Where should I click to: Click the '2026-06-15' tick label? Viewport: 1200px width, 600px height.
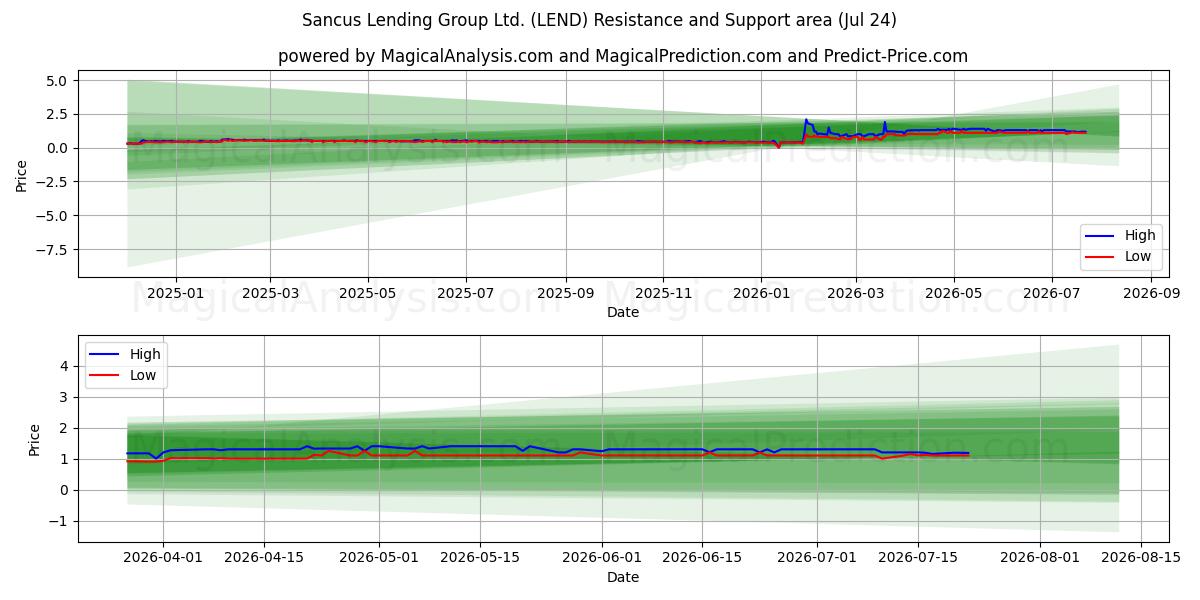(703, 558)
